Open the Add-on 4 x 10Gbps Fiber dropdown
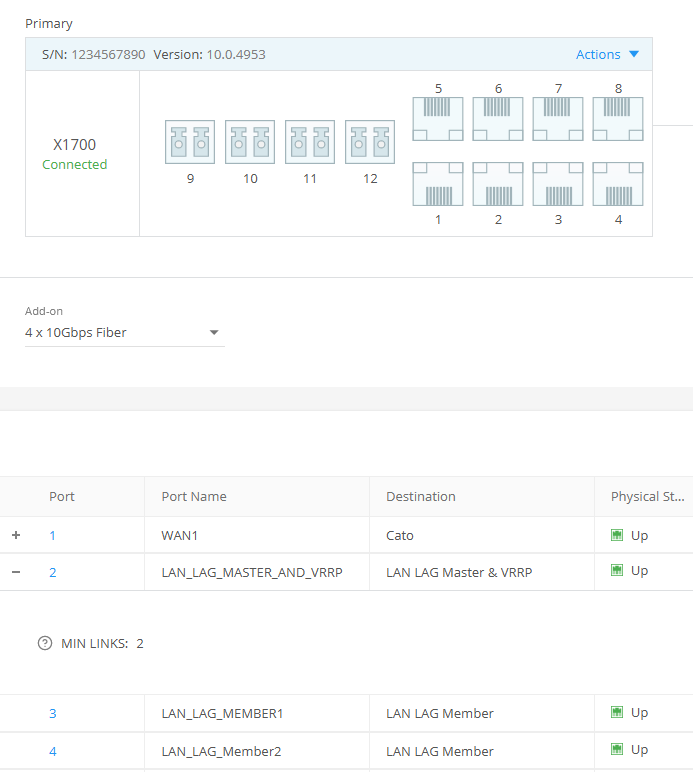Viewport: 693px width, 772px height. click(x=124, y=333)
